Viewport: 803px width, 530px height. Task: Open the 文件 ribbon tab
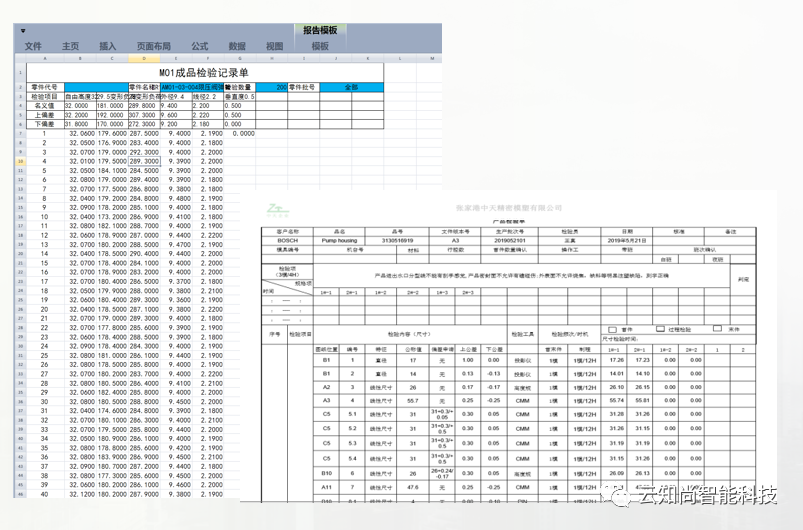33,46
